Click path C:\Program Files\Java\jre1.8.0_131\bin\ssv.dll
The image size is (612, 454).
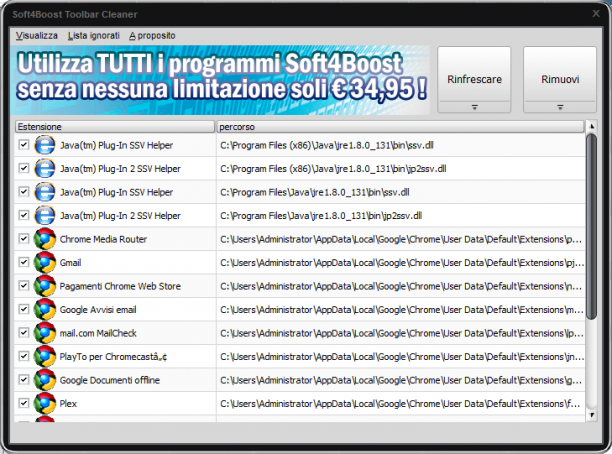pyautogui.click(x=315, y=192)
